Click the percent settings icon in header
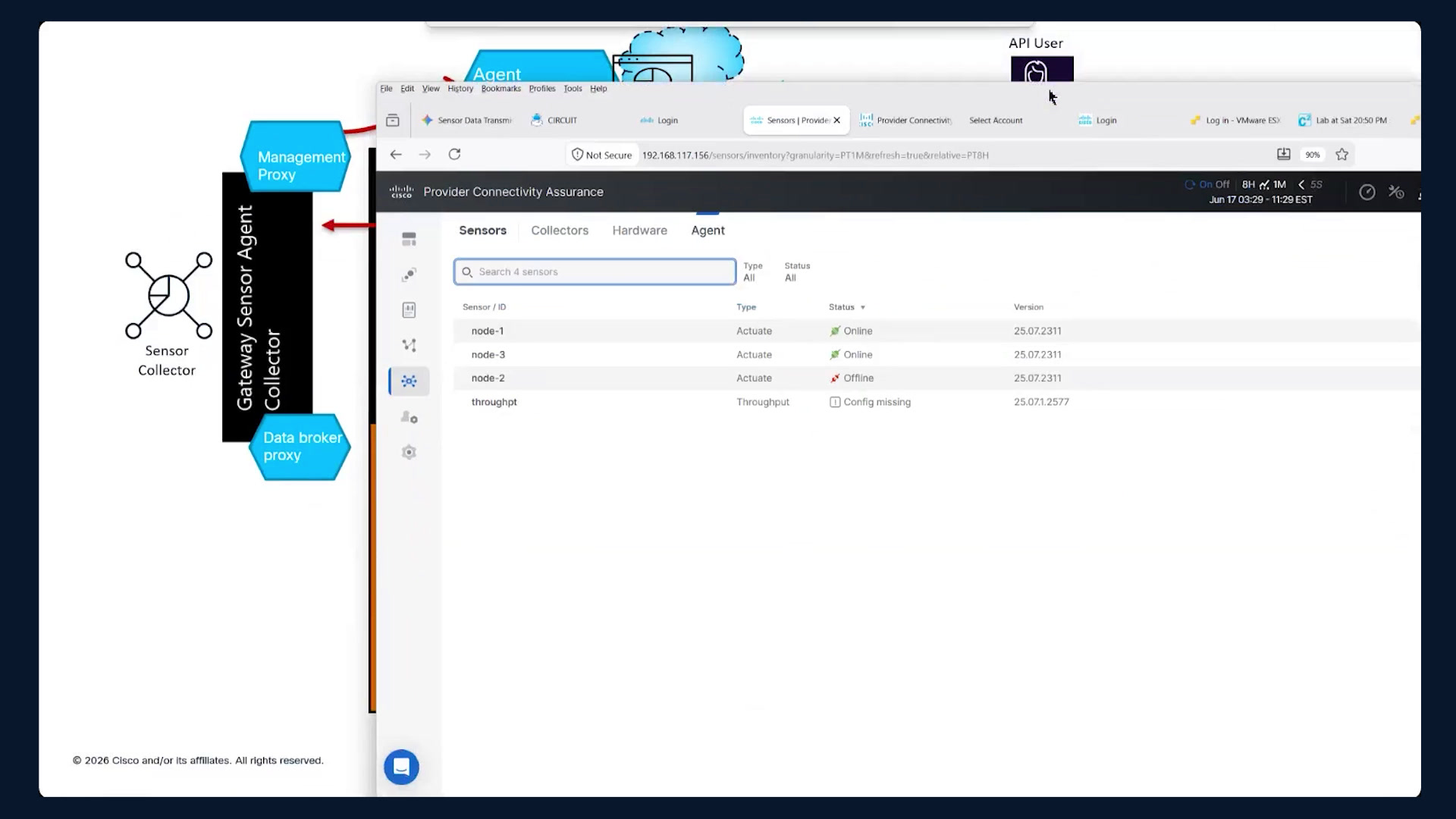The image size is (1456, 819). click(1396, 192)
